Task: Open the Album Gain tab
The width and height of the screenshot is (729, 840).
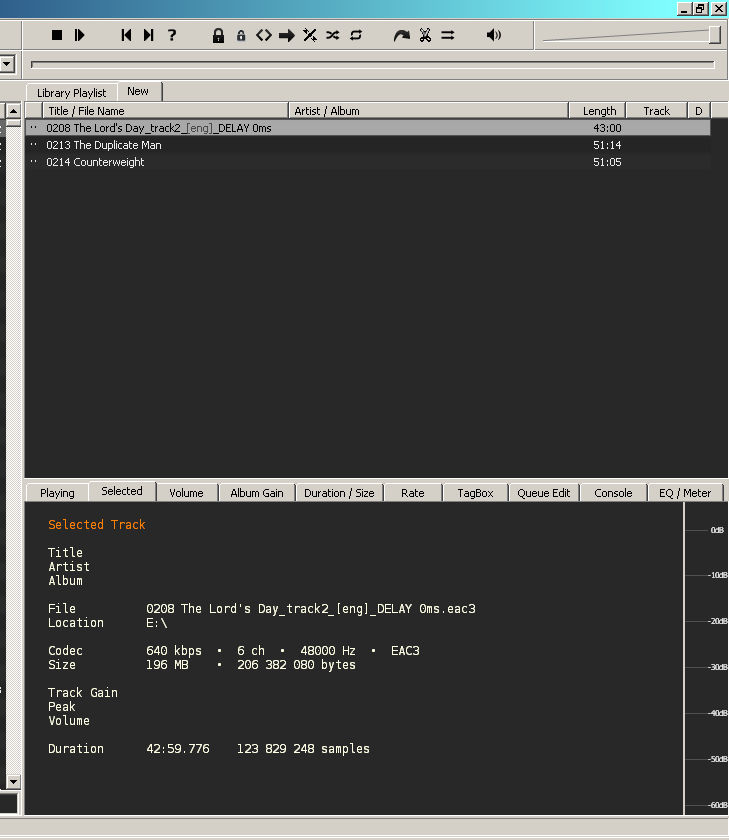Action: tap(257, 493)
